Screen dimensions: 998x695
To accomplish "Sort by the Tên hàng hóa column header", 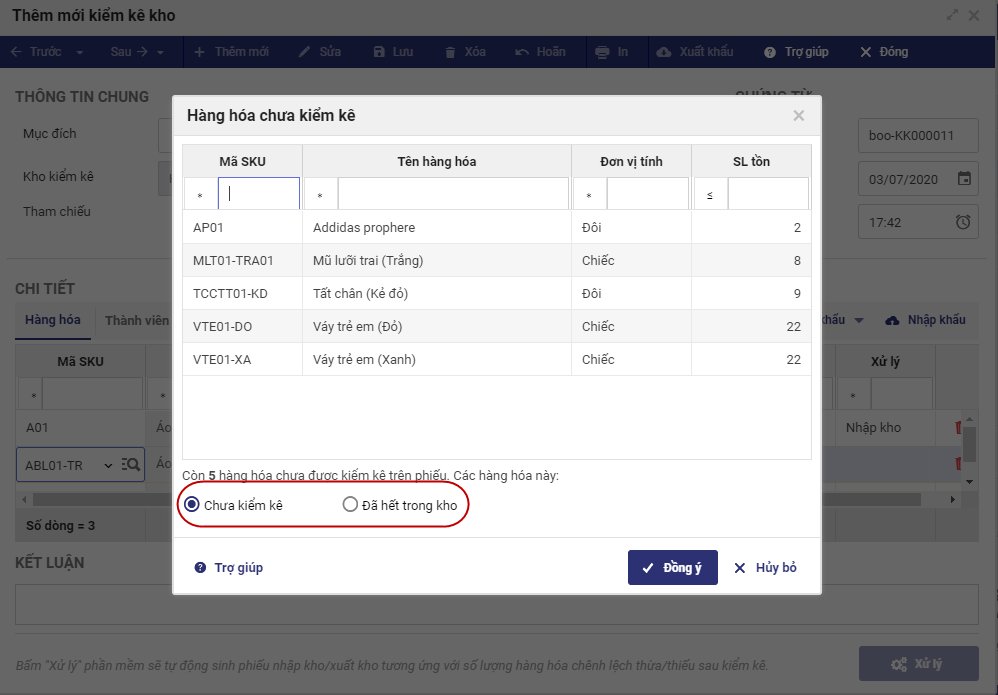I will coord(437,162).
